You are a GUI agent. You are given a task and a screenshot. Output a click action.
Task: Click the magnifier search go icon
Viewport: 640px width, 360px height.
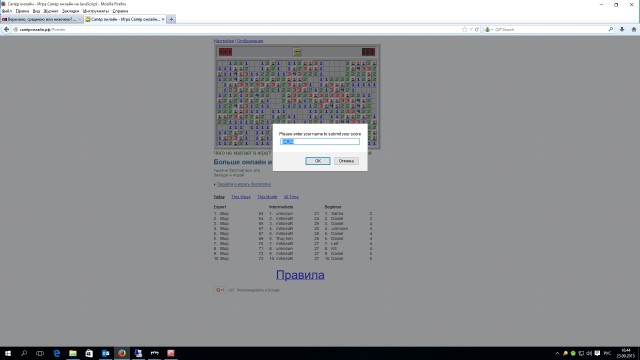(x=611, y=29)
